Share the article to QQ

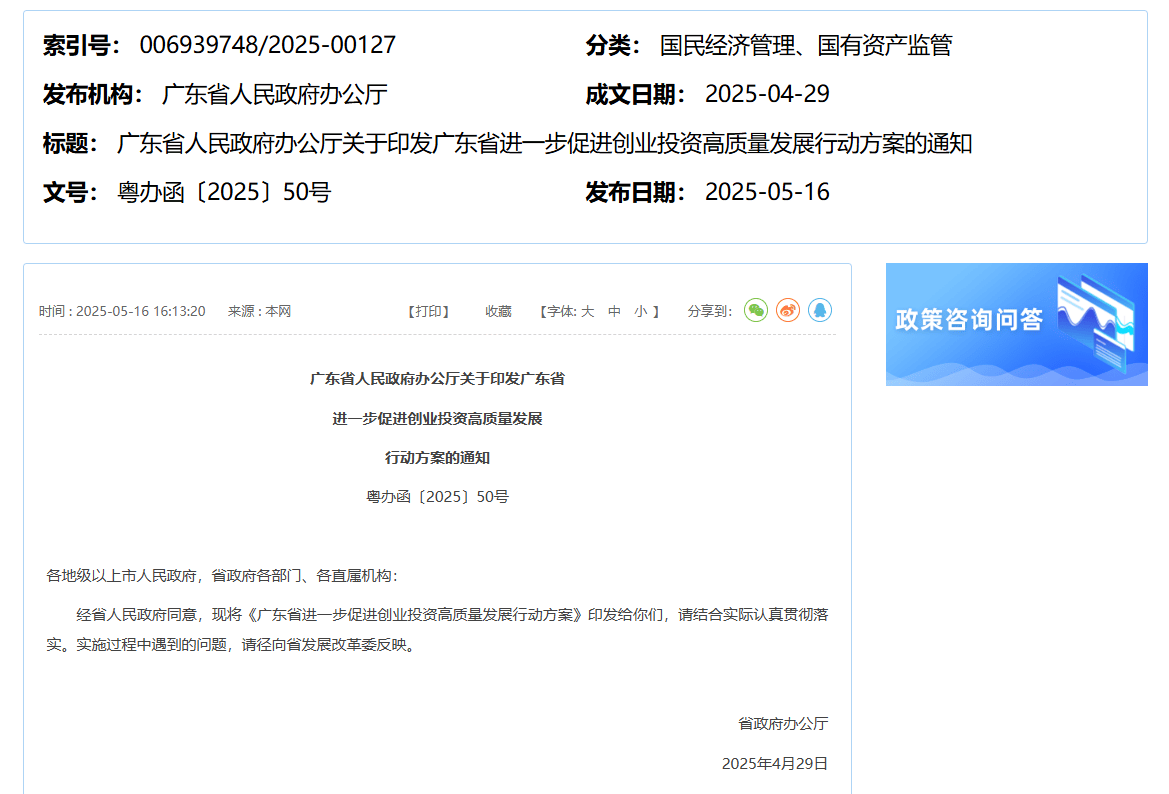point(820,310)
